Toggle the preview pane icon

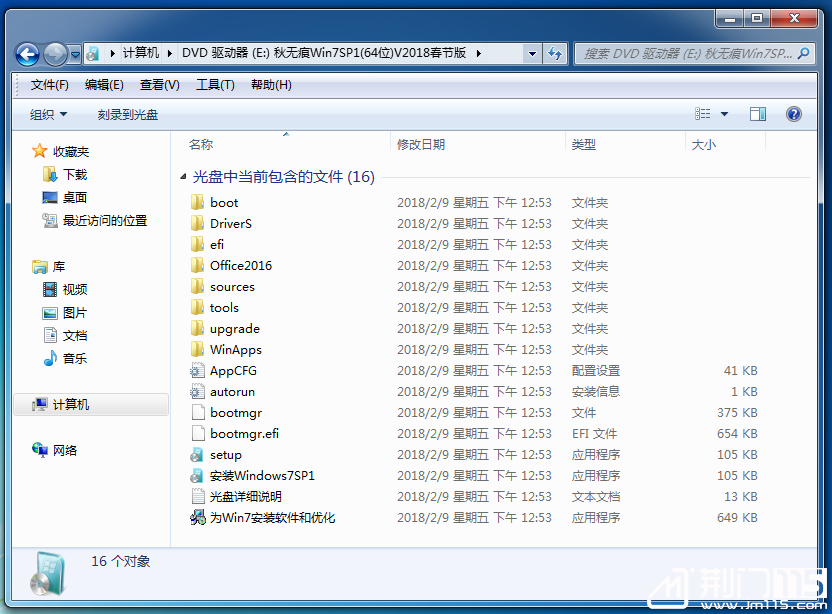pos(758,114)
